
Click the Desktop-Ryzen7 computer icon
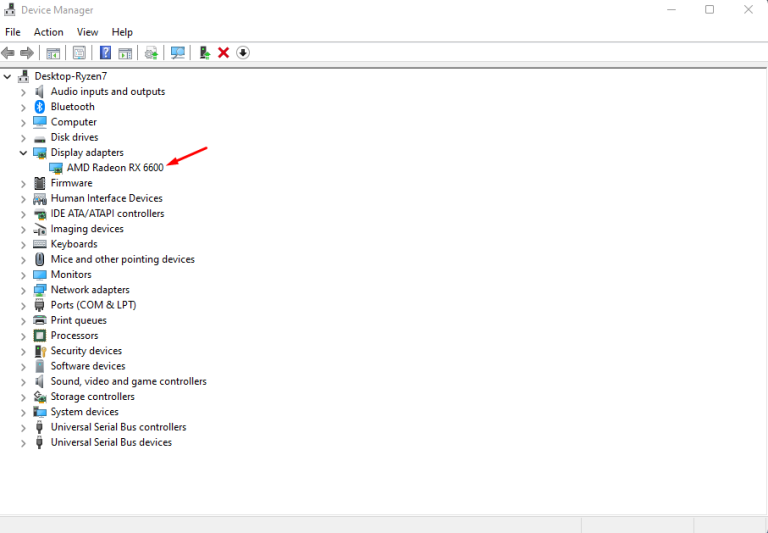pos(23,76)
